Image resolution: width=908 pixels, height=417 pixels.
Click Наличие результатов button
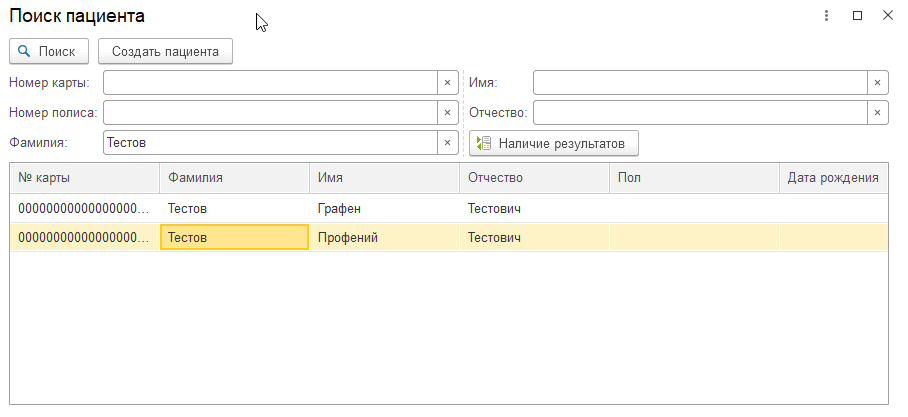[x=554, y=144]
